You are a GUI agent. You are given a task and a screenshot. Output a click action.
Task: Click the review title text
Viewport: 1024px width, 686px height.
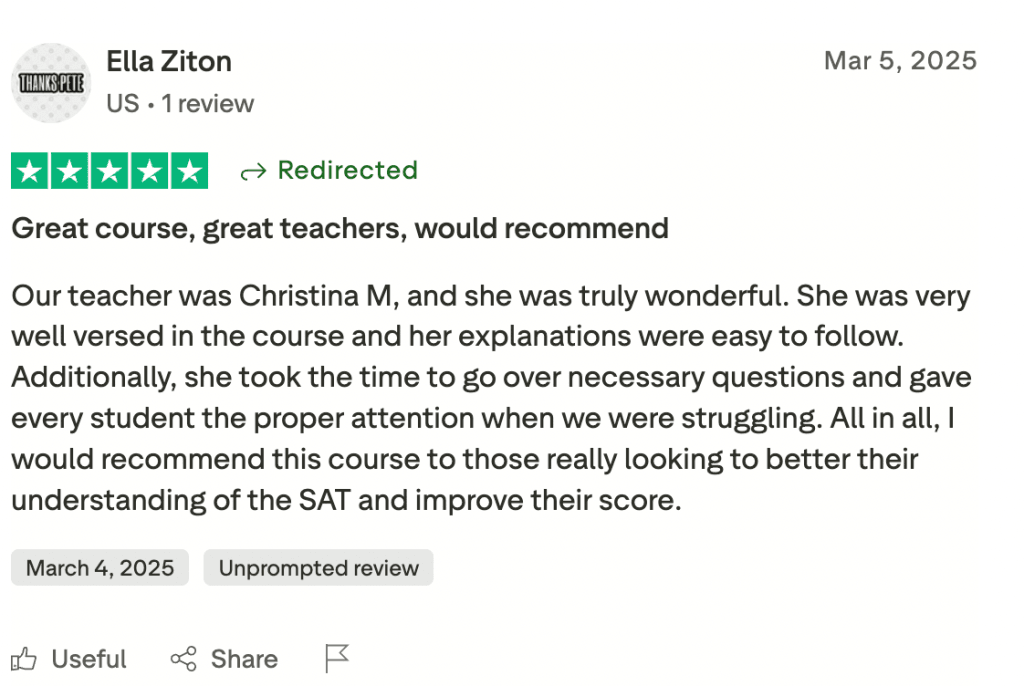[x=339, y=228]
